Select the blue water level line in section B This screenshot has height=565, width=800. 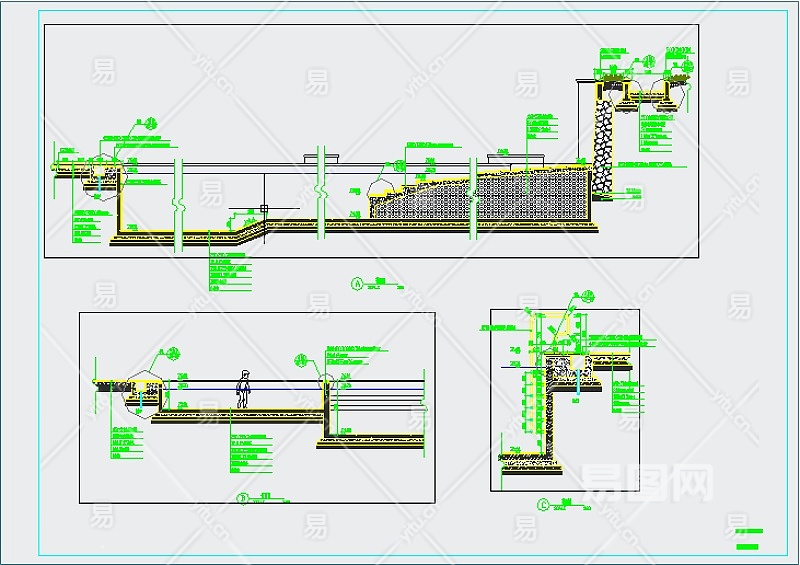[x=293, y=390]
